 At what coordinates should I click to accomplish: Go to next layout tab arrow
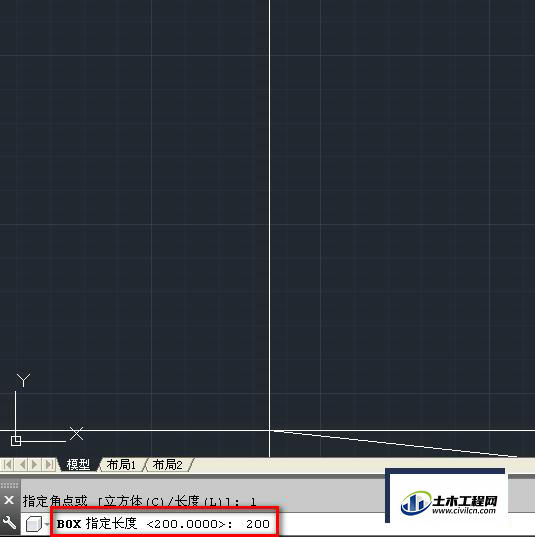pos(35,465)
